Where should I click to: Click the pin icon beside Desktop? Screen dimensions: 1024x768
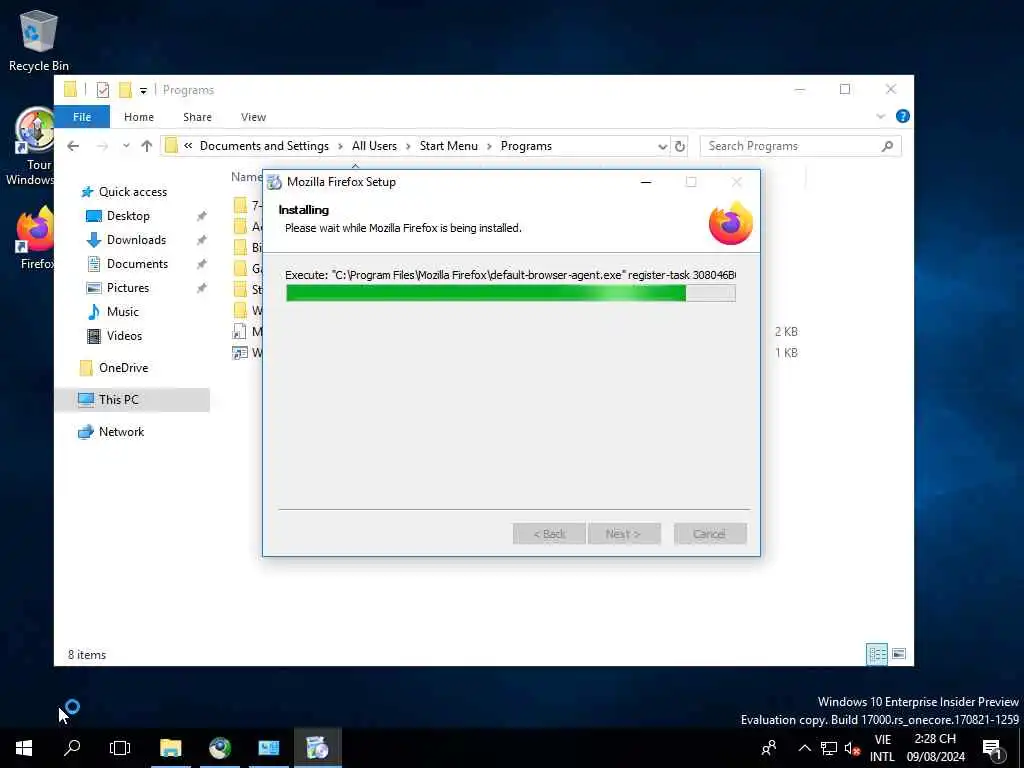[201, 216]
